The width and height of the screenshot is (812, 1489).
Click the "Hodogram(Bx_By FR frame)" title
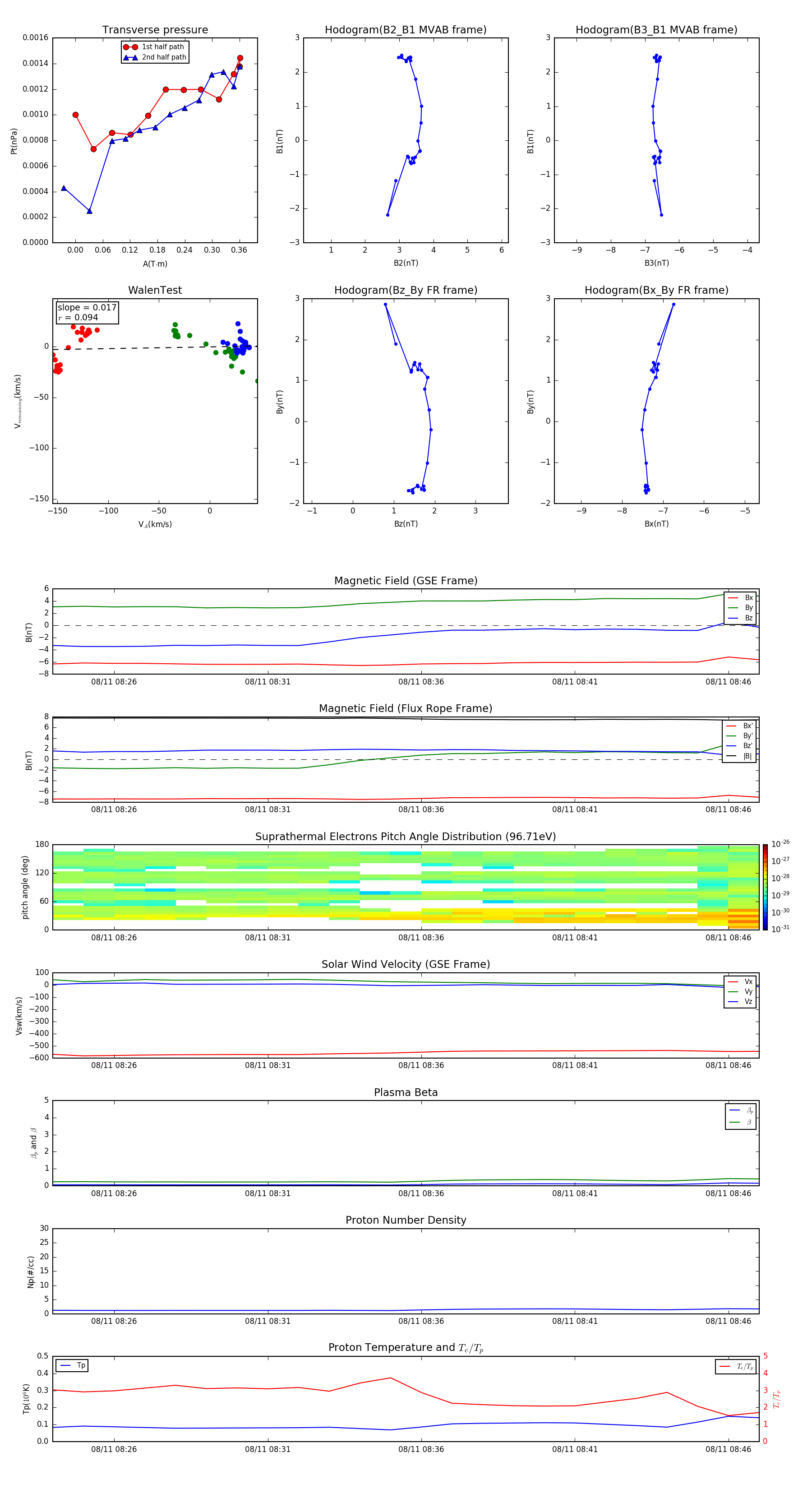pos(656,290)
